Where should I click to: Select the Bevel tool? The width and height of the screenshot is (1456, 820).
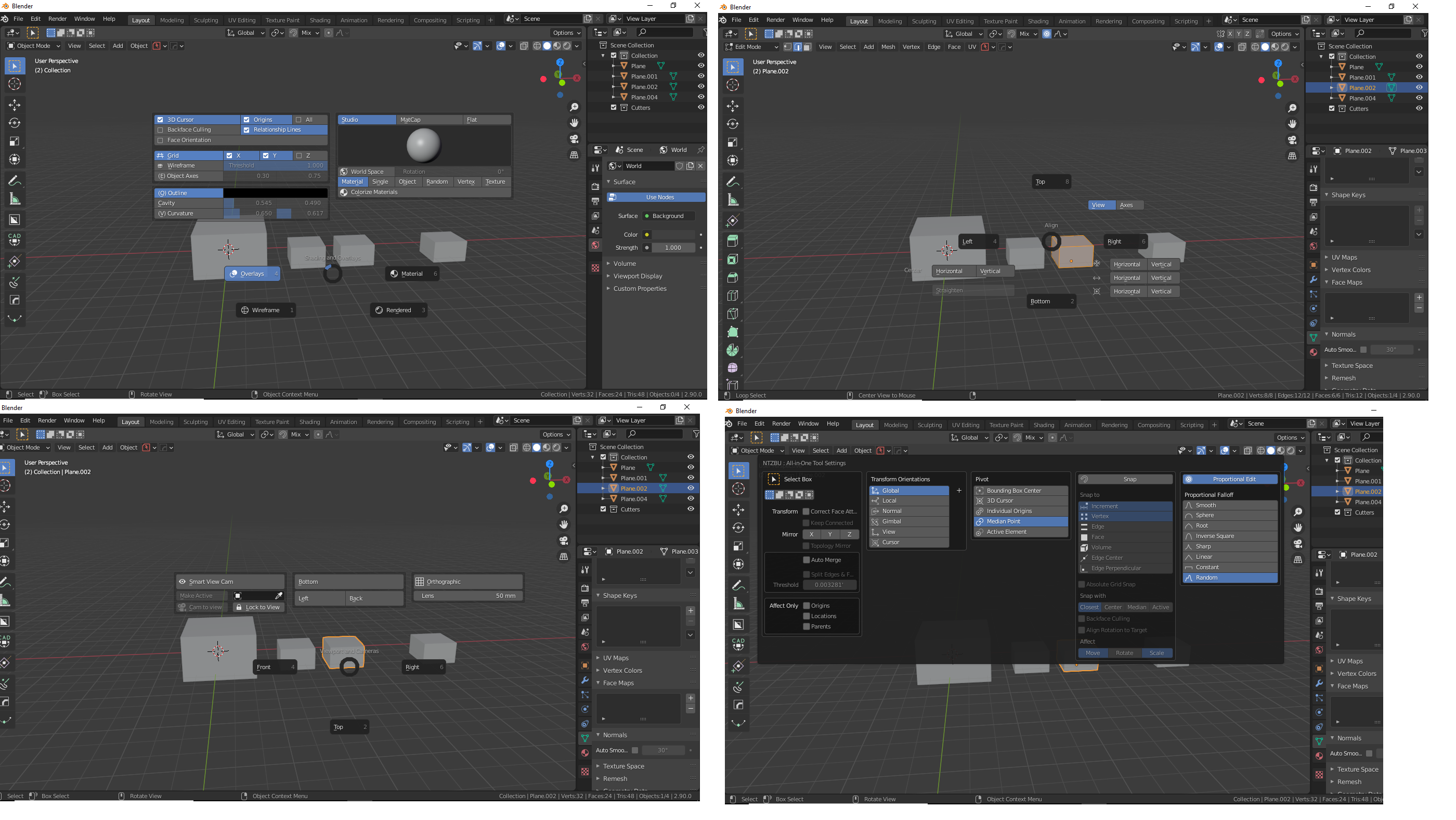733,277
